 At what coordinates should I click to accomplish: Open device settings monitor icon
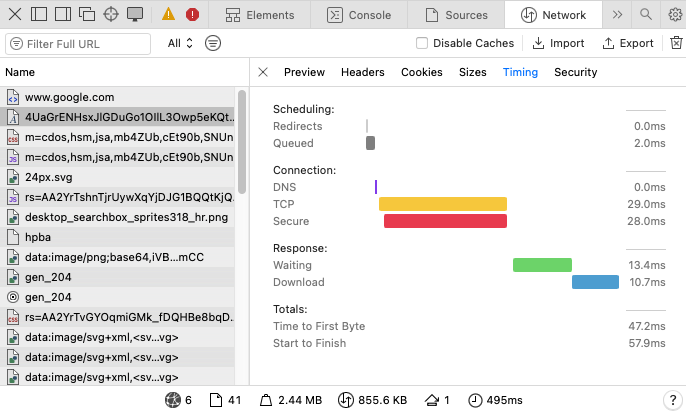[135, 14]
